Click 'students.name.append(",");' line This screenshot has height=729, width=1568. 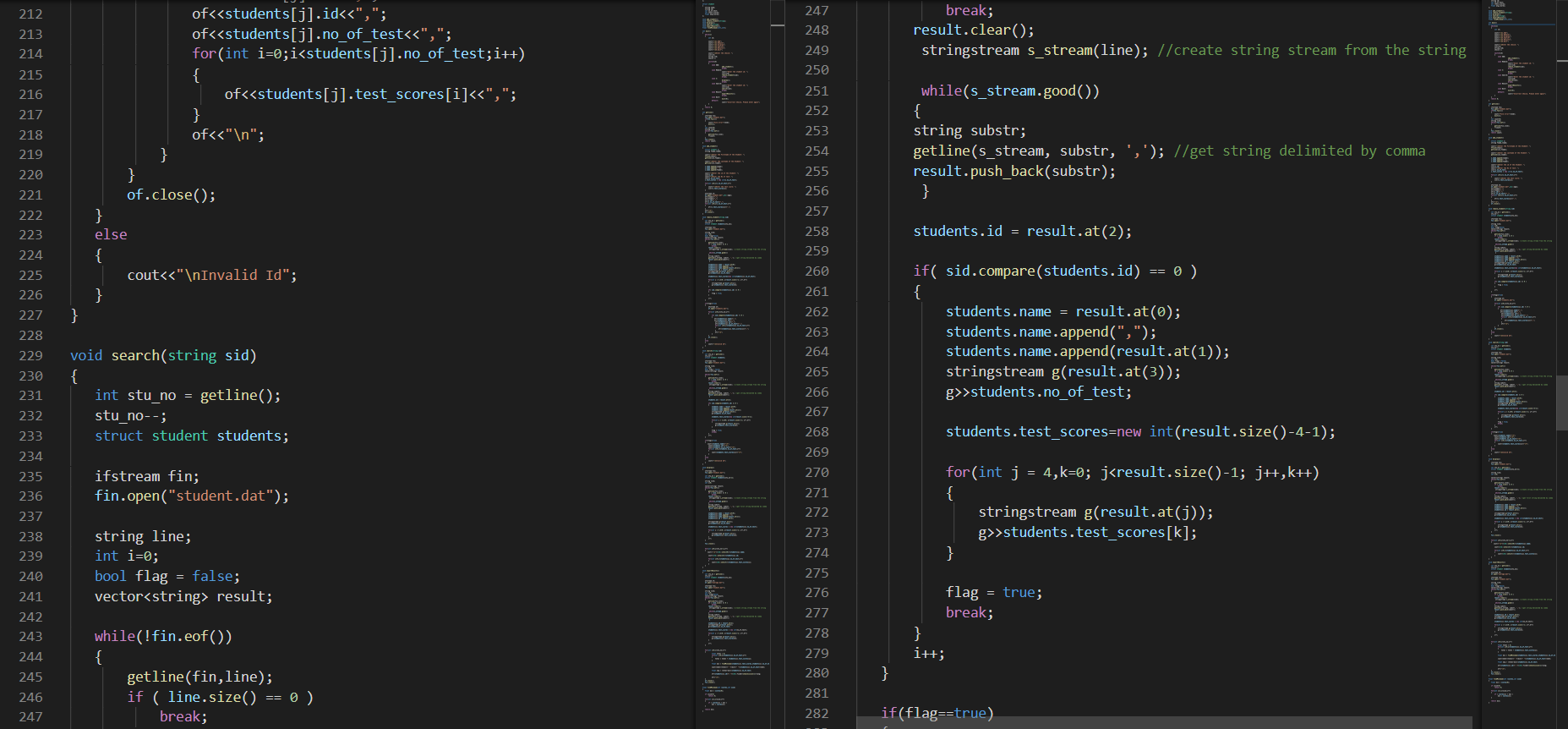coord(1051,332)
